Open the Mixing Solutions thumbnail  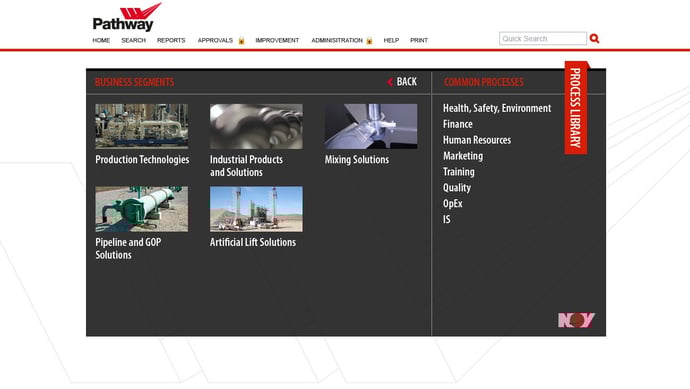tap(371, 126)
